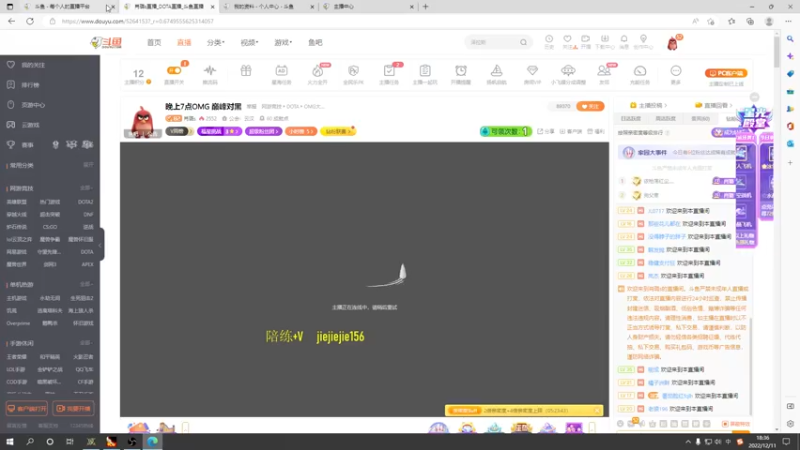Click the Douyu logo in the header
Image resolution: width=800 pixels, height=450 pixels.
coord(106,42)
